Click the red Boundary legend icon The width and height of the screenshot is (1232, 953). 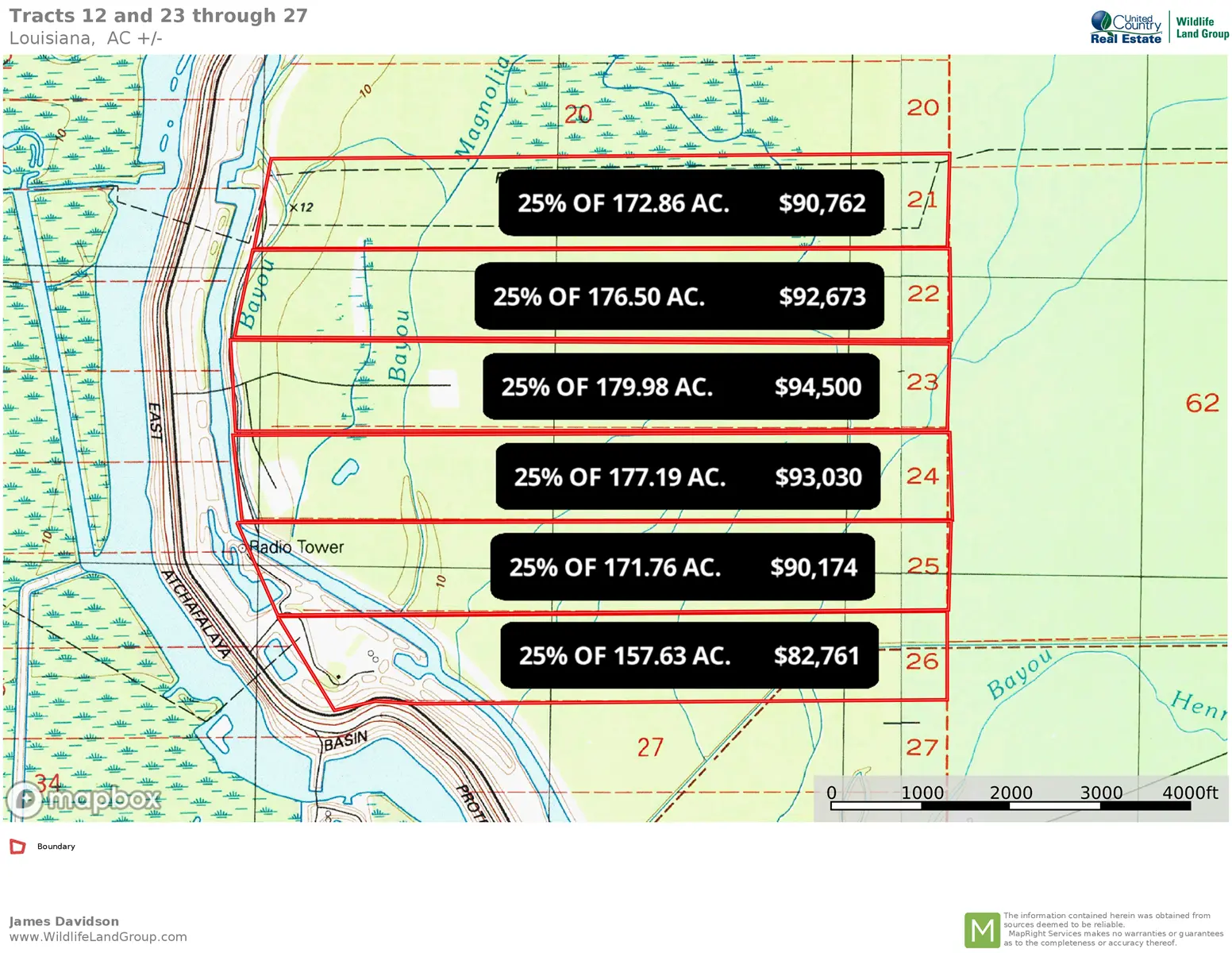[x=17, y=847]
